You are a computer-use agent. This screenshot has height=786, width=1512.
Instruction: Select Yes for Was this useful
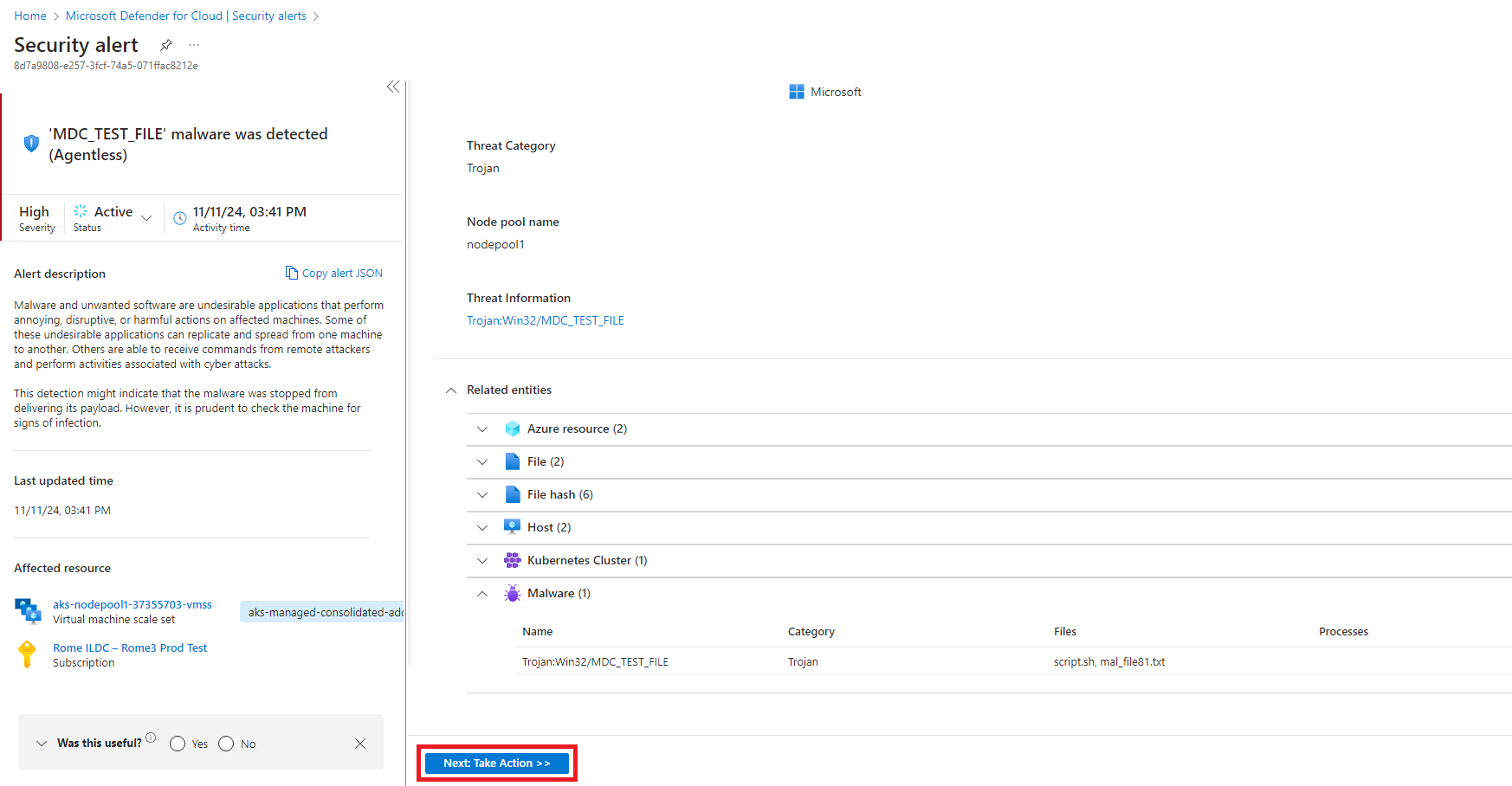[x=178, y=744]
